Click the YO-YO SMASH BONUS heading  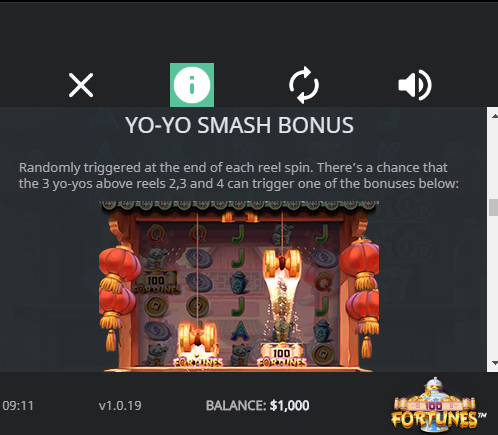point(239,125)
